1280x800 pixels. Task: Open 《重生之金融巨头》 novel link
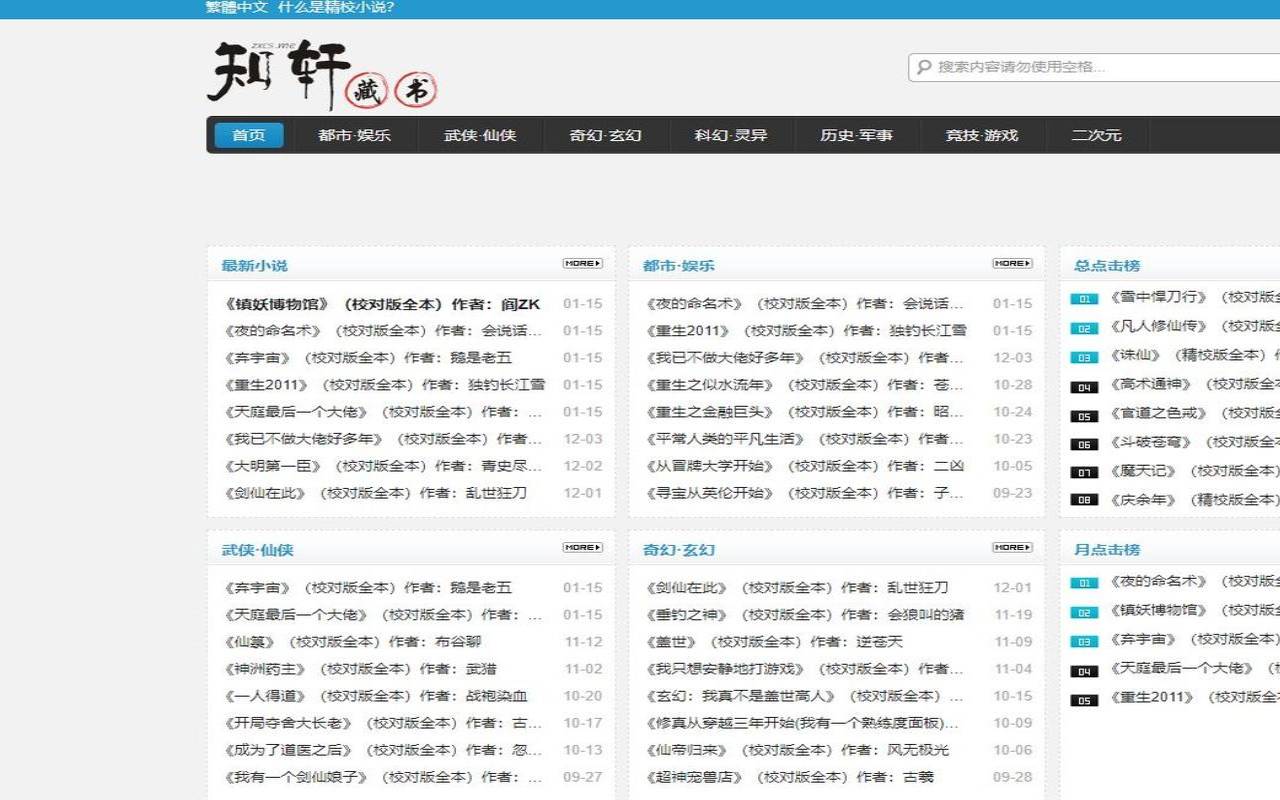coord(804,412)
